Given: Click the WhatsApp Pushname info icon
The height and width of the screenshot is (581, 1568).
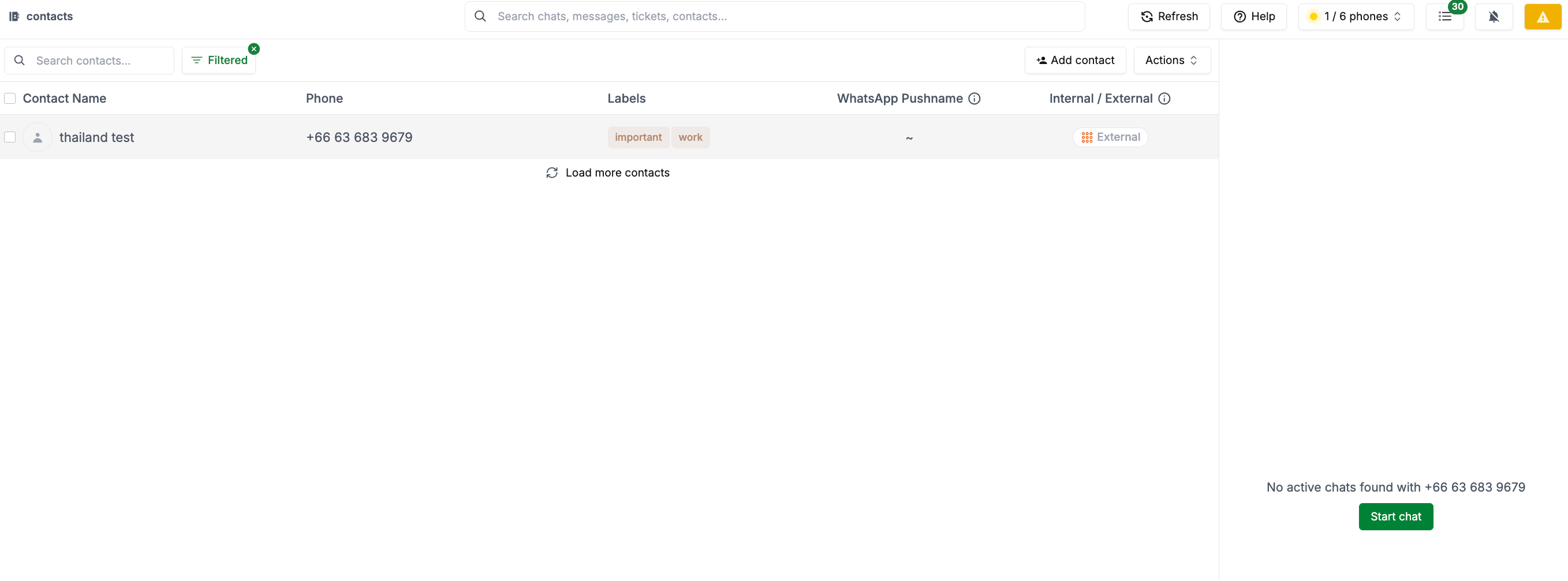Looking at the screenshot, I should 974,99.
